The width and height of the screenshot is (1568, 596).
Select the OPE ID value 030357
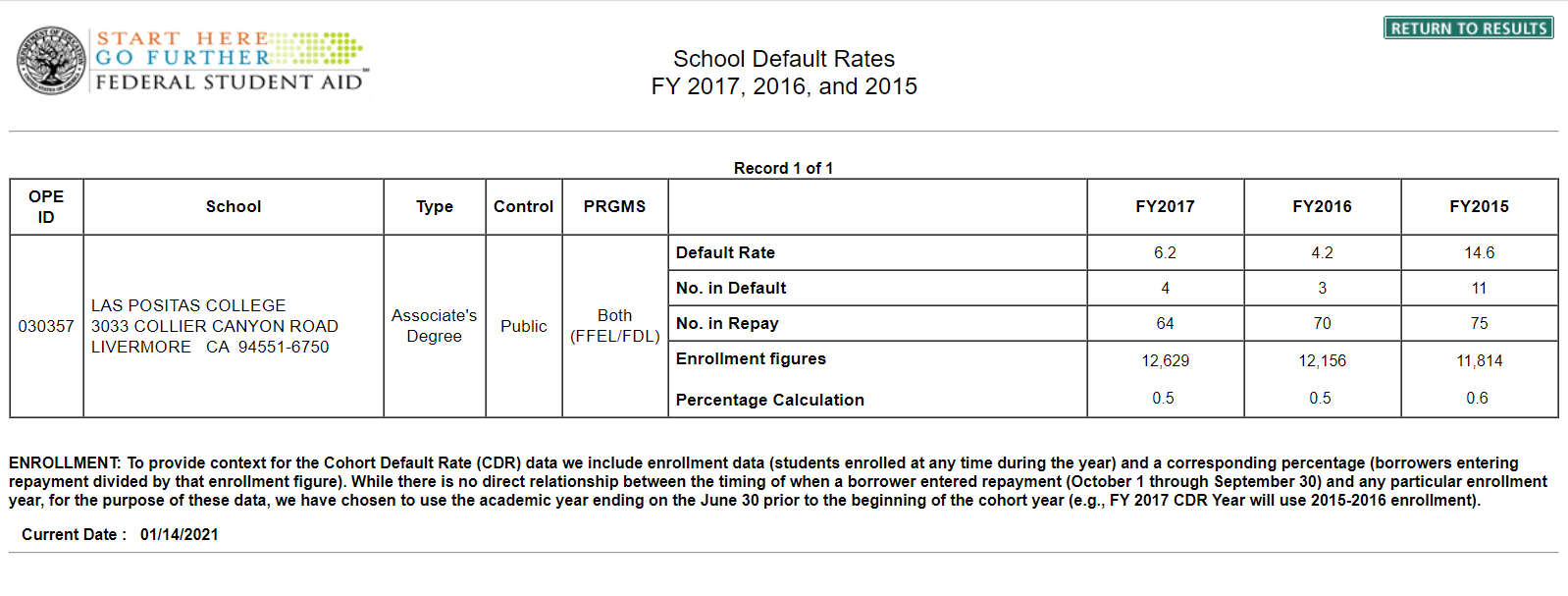pos(46,326)
